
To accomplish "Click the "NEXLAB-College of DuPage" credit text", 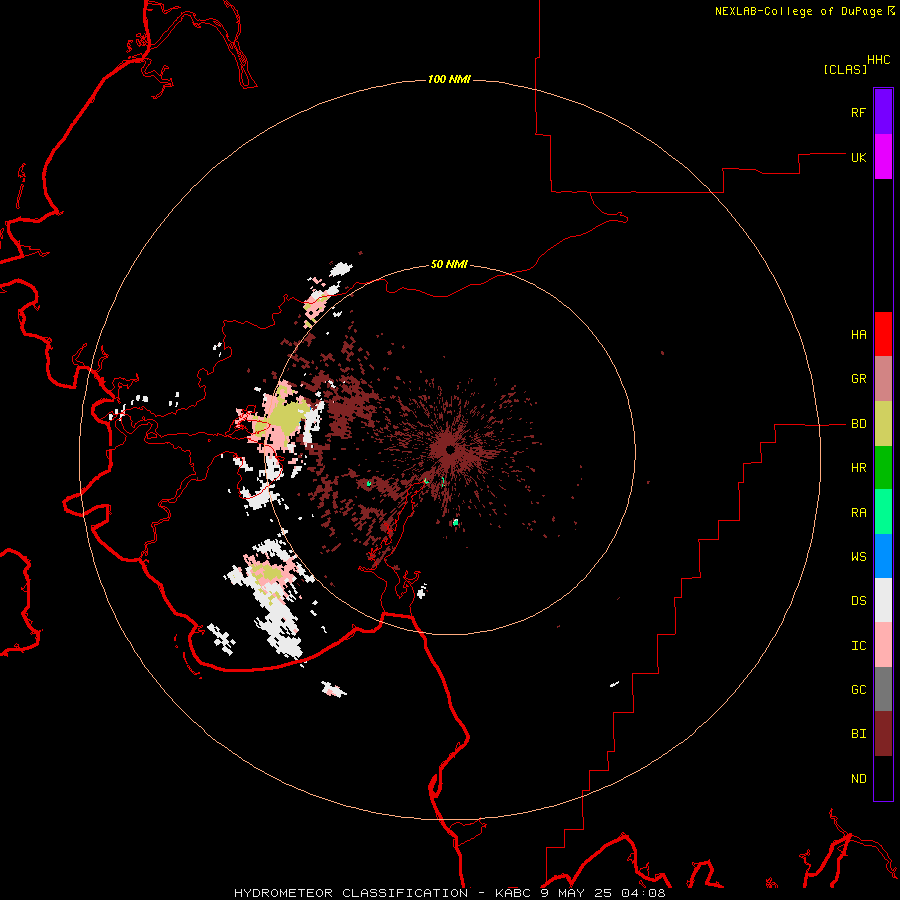I will pos(798,11).
